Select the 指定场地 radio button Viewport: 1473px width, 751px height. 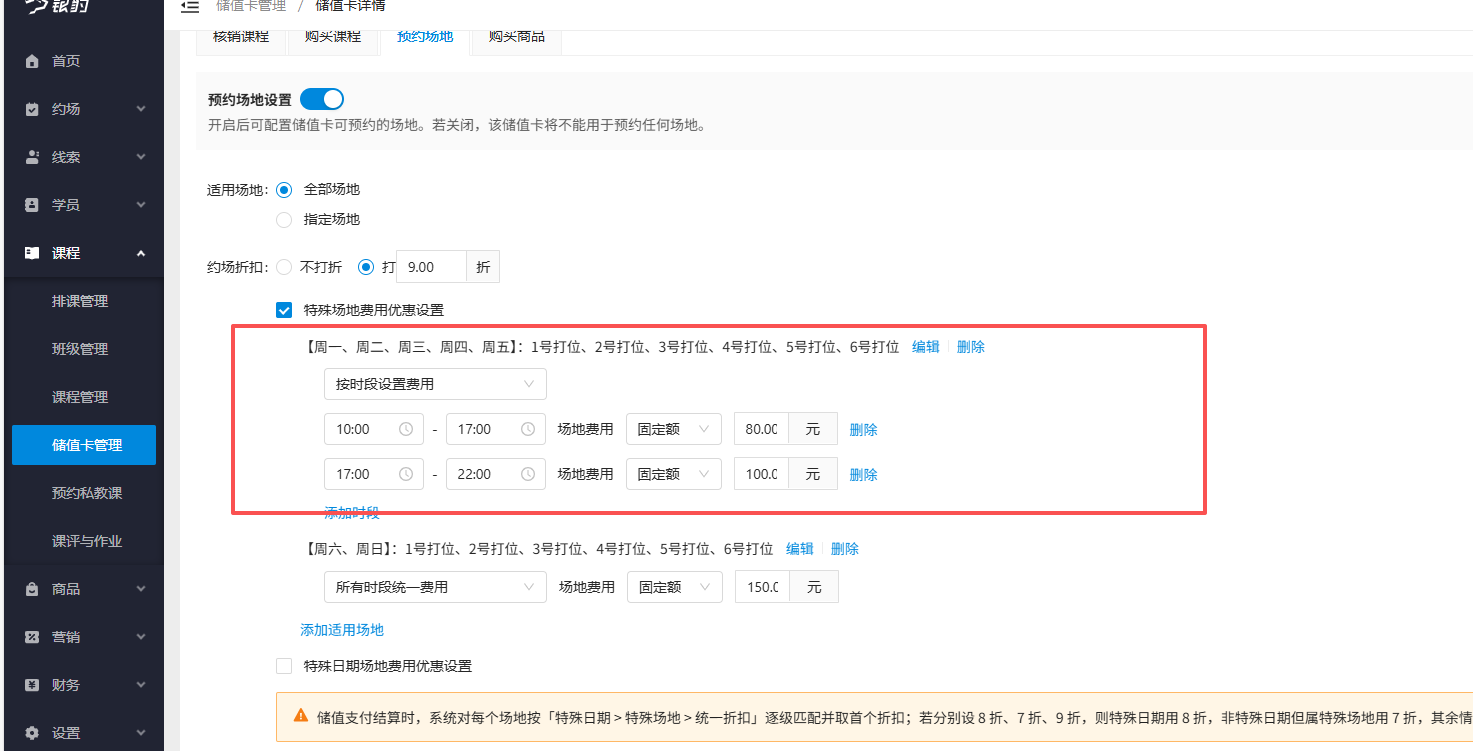click(284, 219)
